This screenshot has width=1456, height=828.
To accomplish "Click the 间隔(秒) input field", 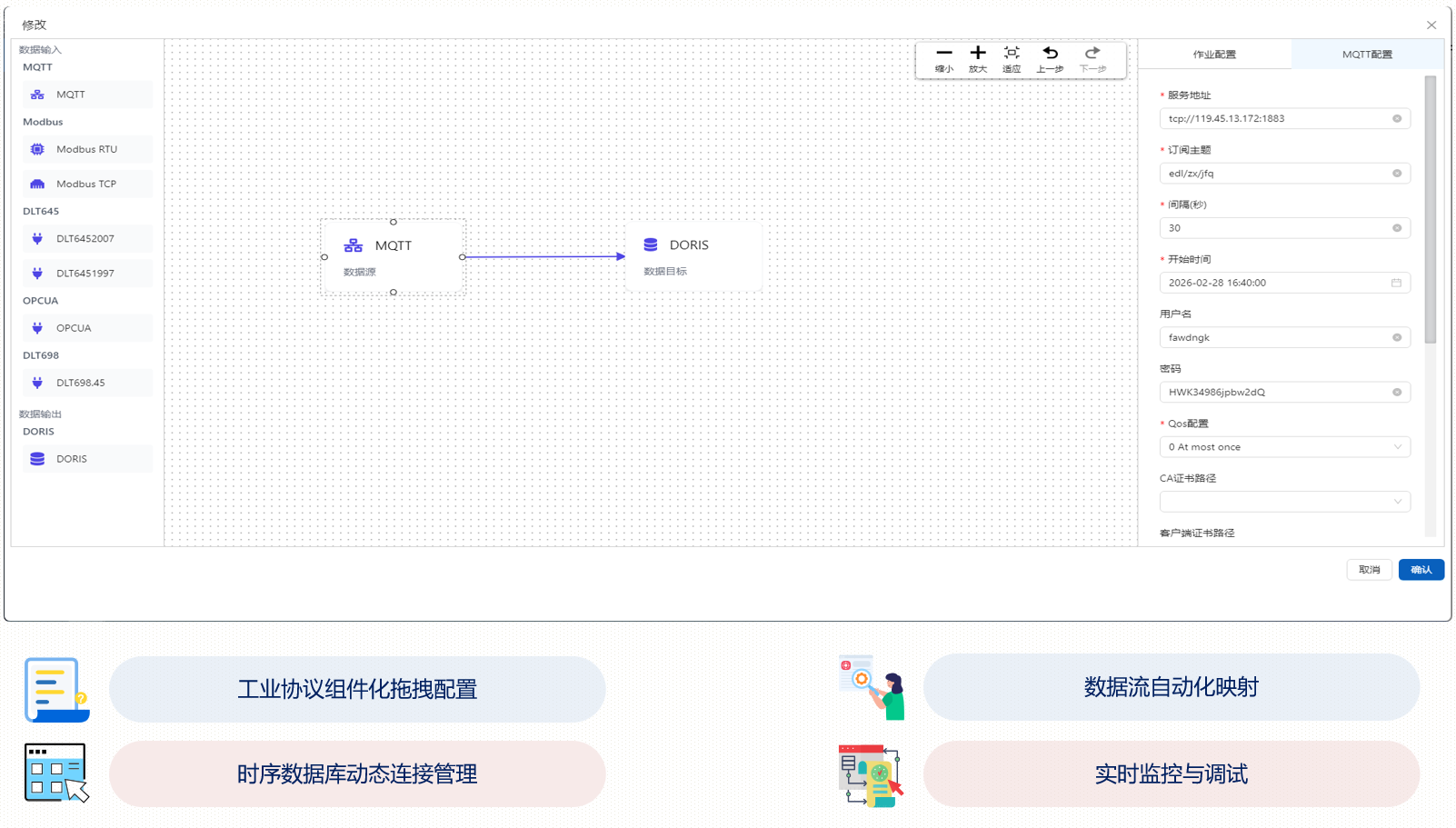I will 1285,228.
